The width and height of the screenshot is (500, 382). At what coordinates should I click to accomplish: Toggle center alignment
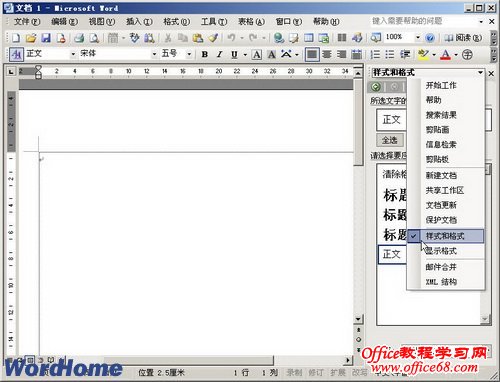pos(327,54)
